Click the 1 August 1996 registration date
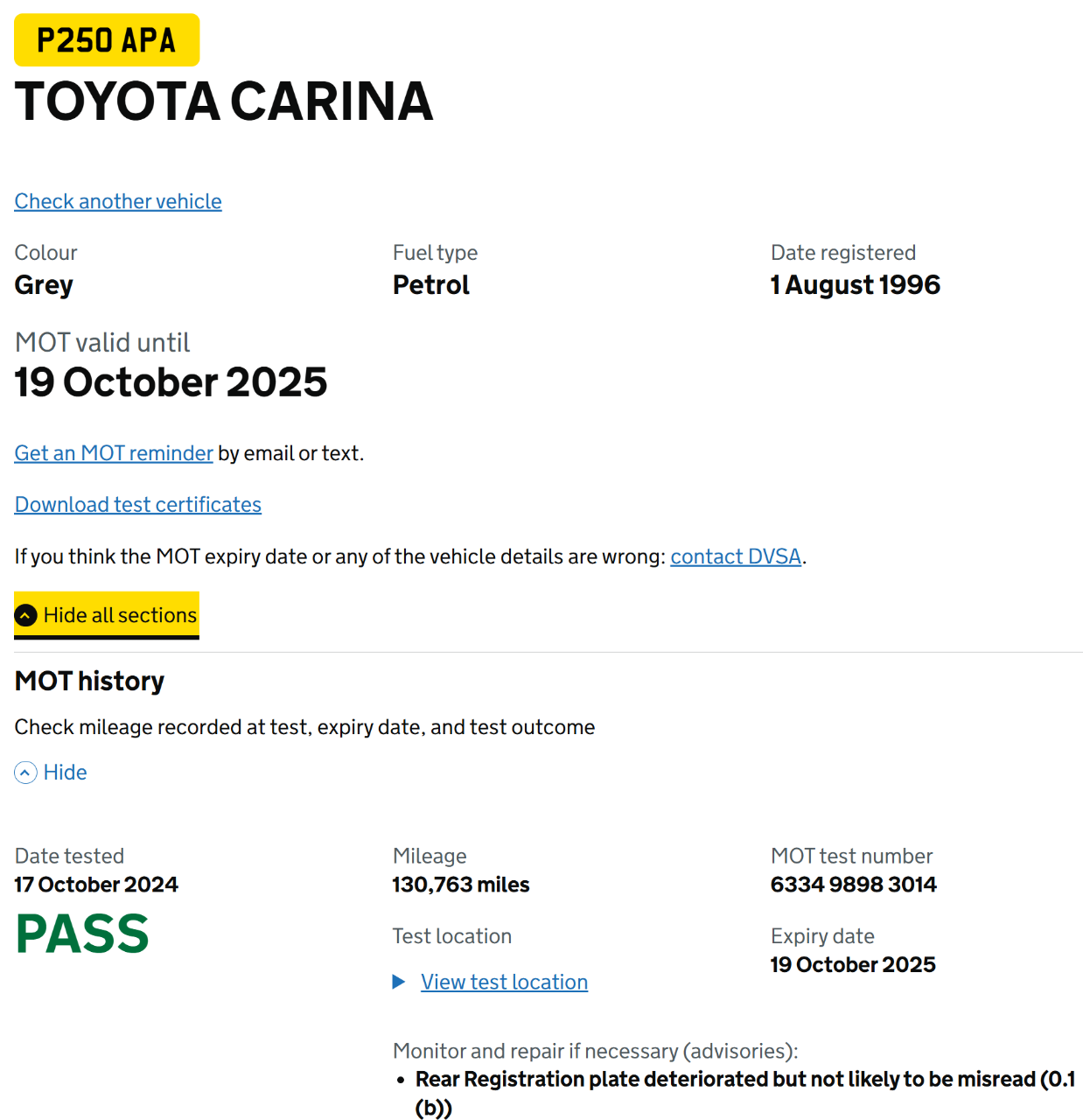 pyautogui.click(x=855, y=285)
